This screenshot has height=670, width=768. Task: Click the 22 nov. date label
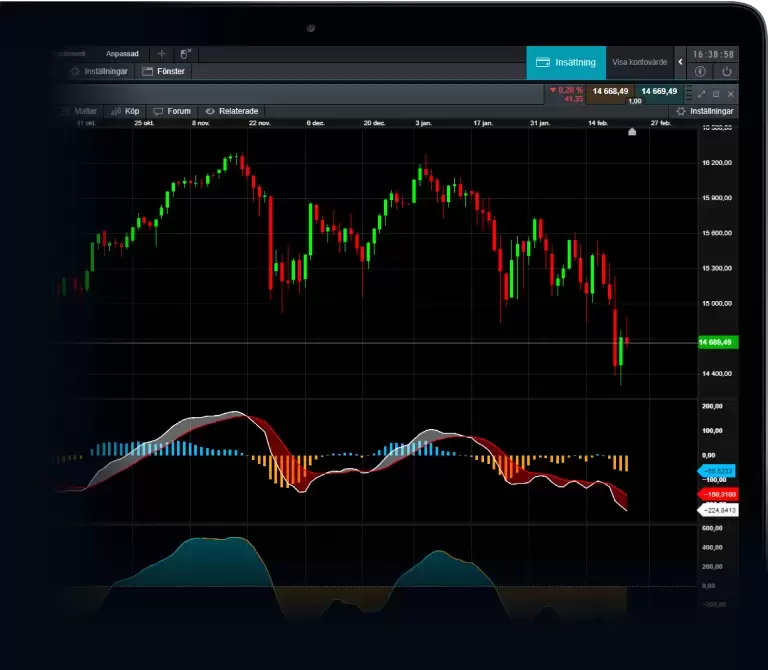(x=260, y=123)
